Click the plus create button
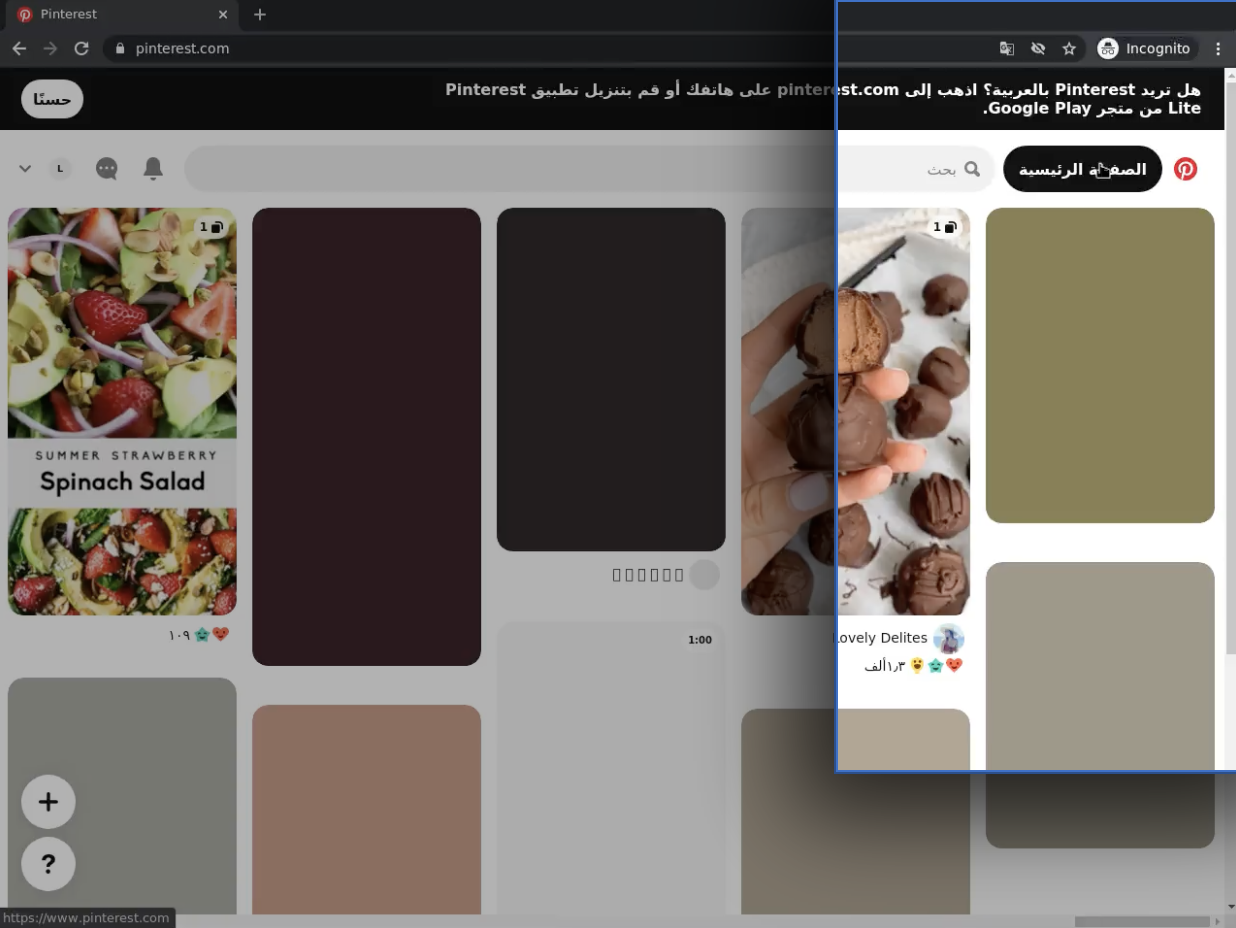The height and width of the screenshot is (928, 1236). [48, 802]
